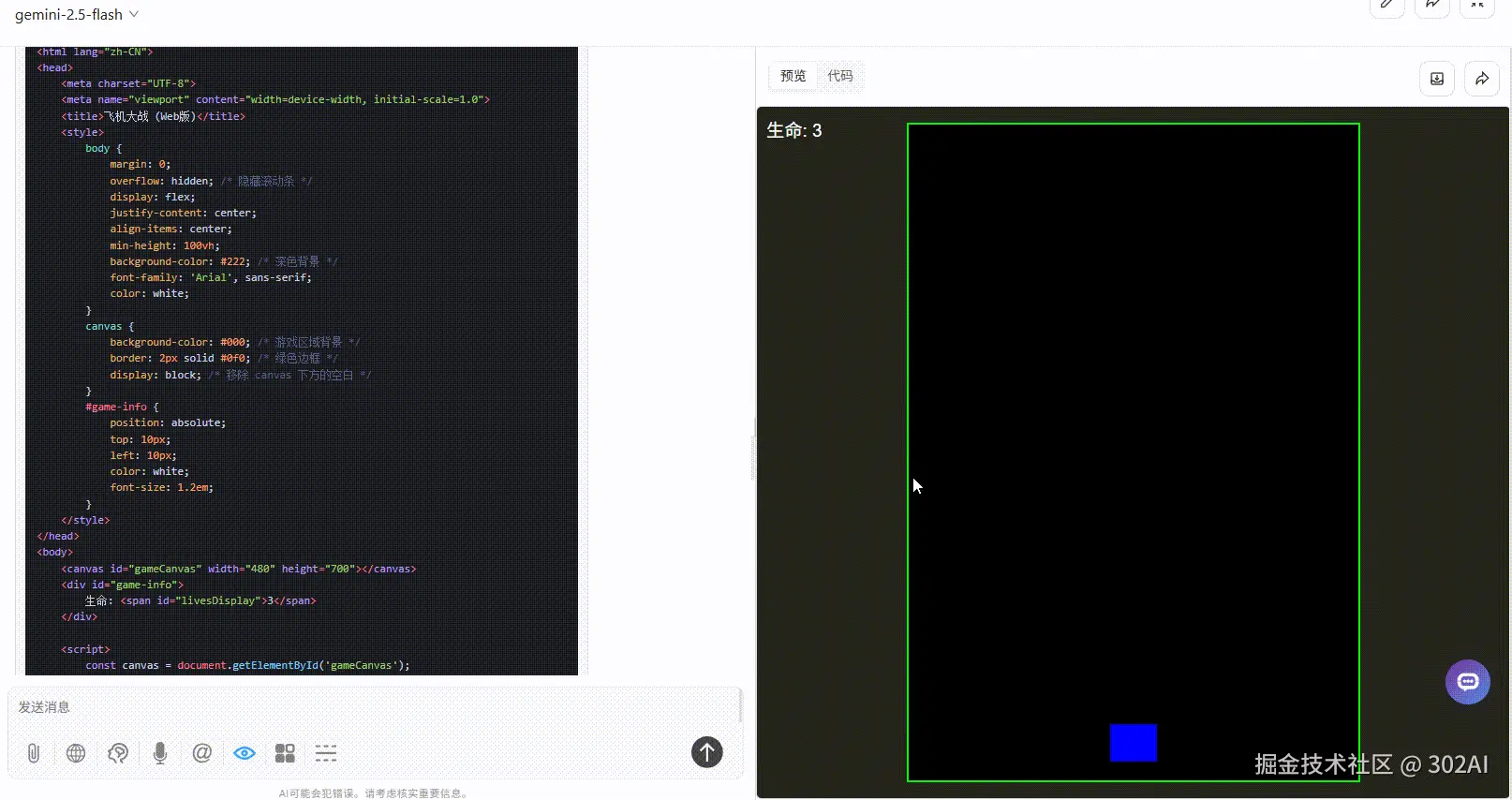The height and width of the screenshot is (800, 1512).
Task: Click the microphone voice input icon
Action: (x=160, y=753)
